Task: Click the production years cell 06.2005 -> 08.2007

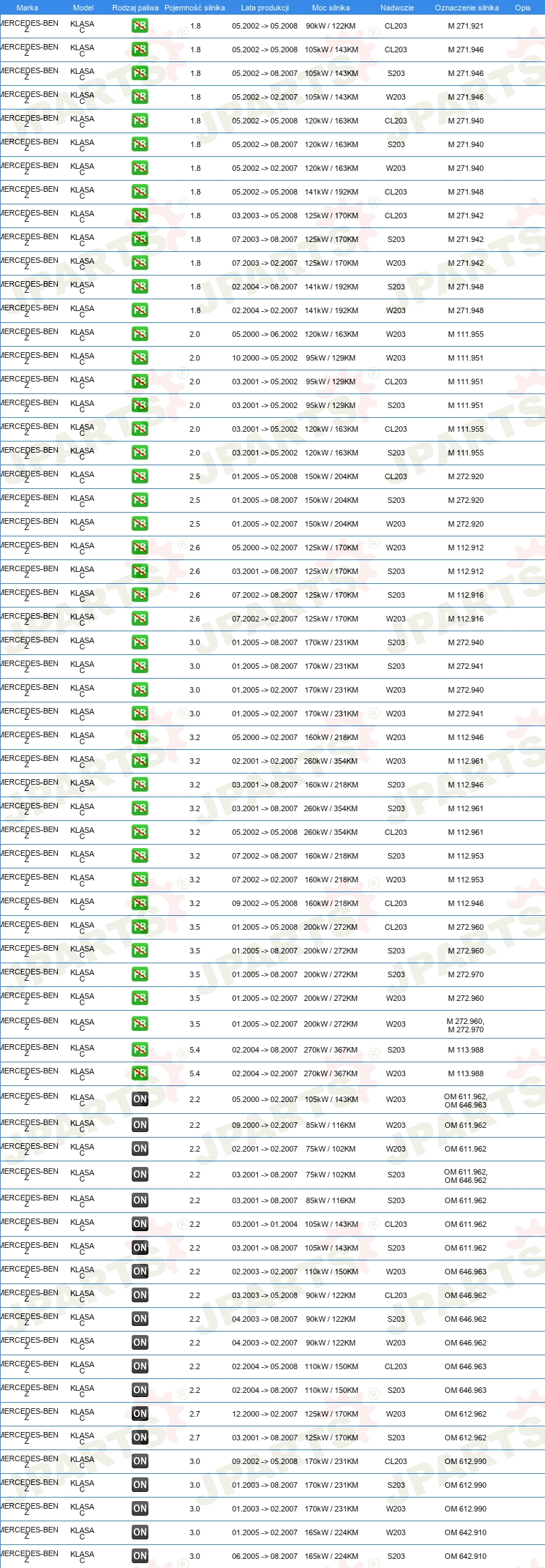Action: [x=265, y=1556]
